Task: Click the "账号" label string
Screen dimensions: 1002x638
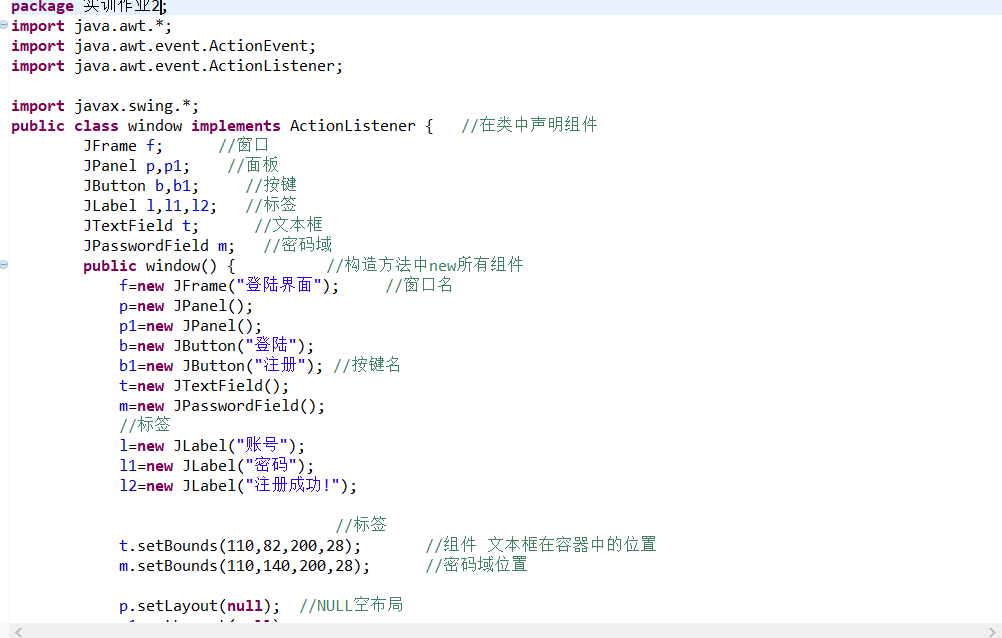Action: point(267,446)
